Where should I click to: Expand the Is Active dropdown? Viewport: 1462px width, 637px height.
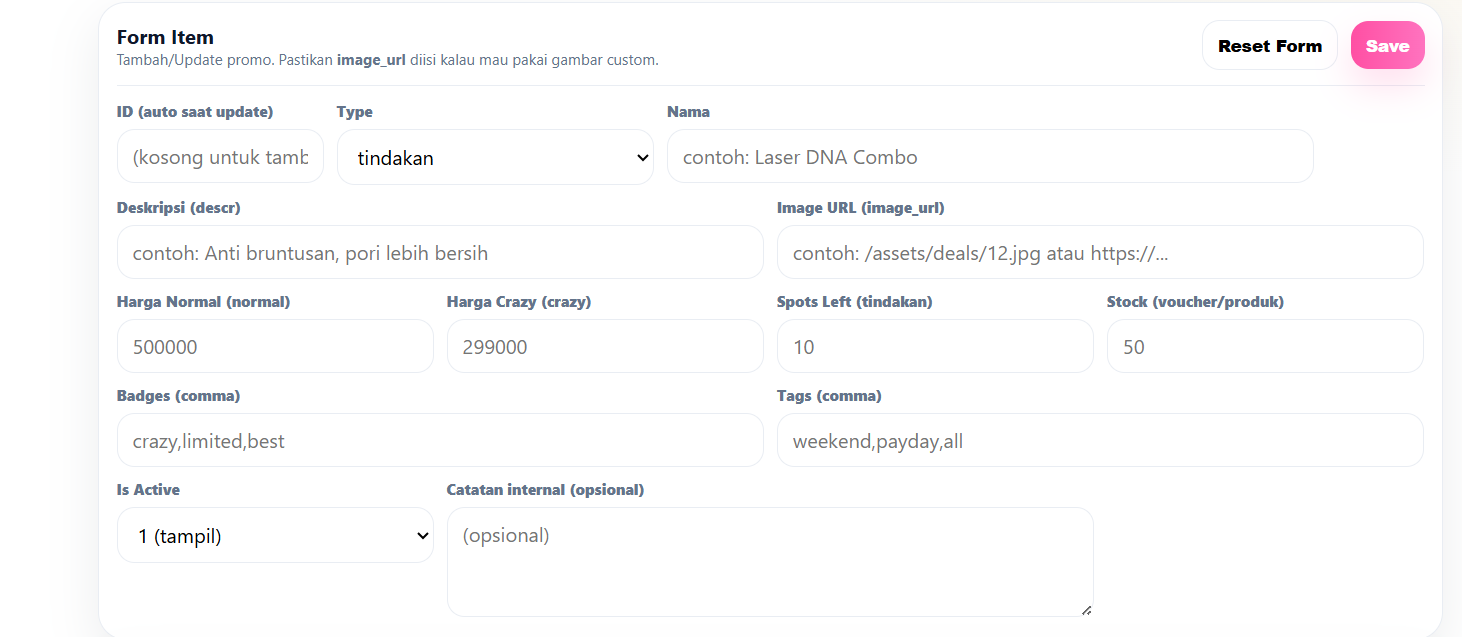click(275, 536)
